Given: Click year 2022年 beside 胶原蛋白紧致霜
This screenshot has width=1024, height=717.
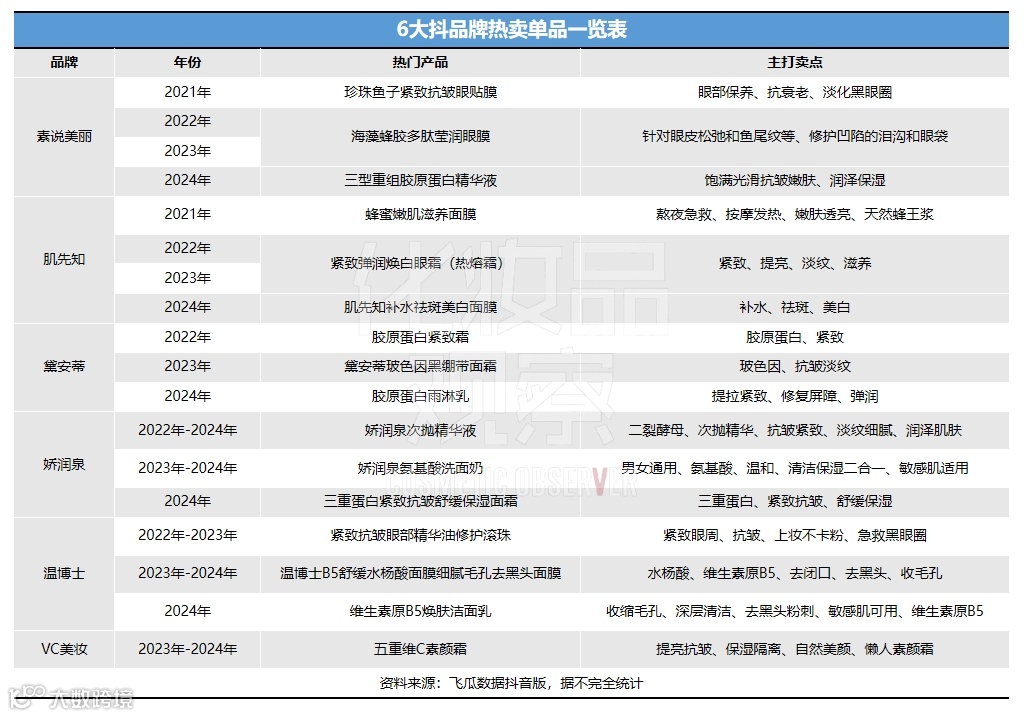Looking at the screenshot, I should 187,337.
